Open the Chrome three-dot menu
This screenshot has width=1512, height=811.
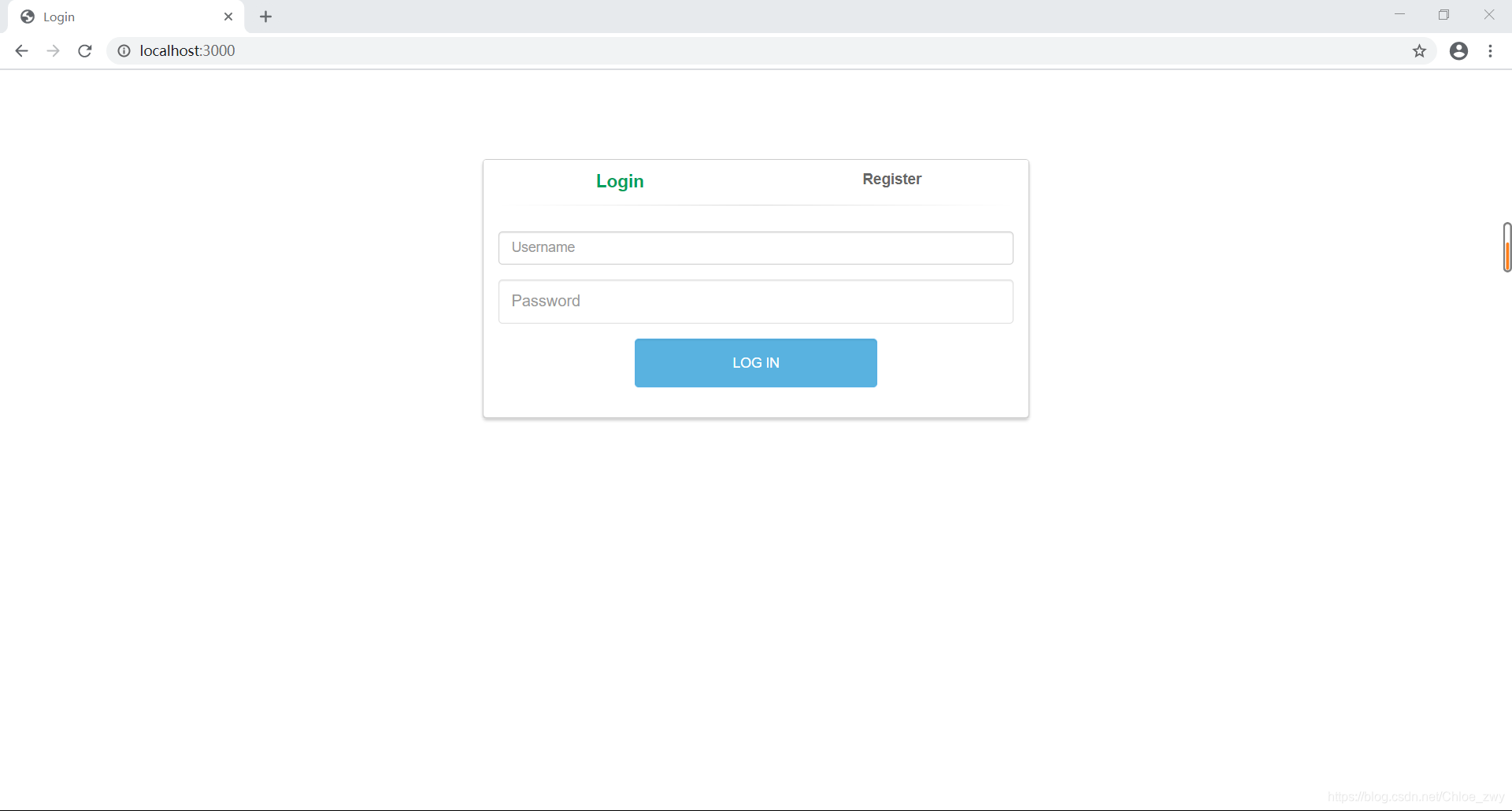(x=1490, y=51)
